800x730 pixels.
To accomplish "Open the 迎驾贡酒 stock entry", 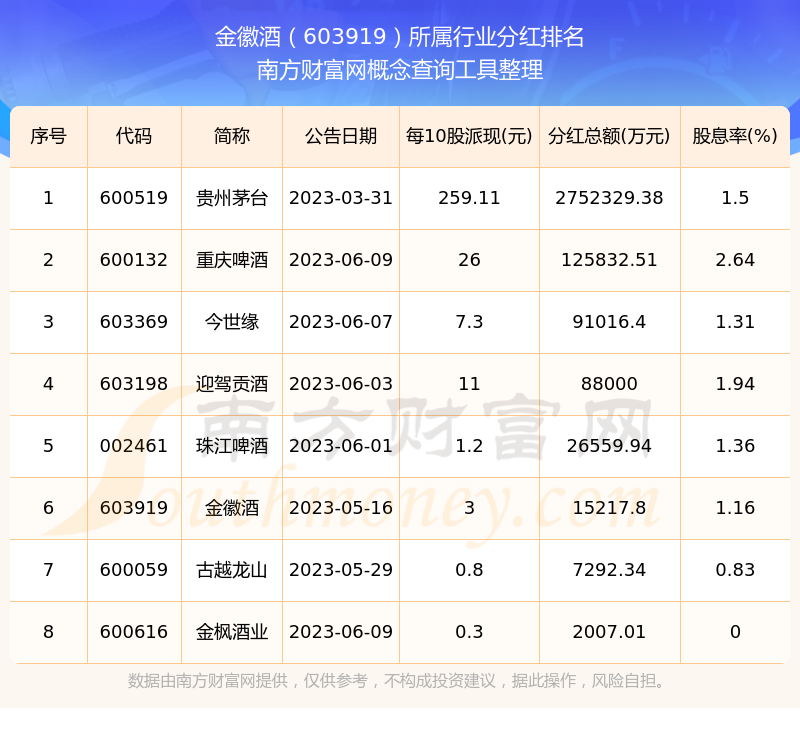I will [232, 384].
